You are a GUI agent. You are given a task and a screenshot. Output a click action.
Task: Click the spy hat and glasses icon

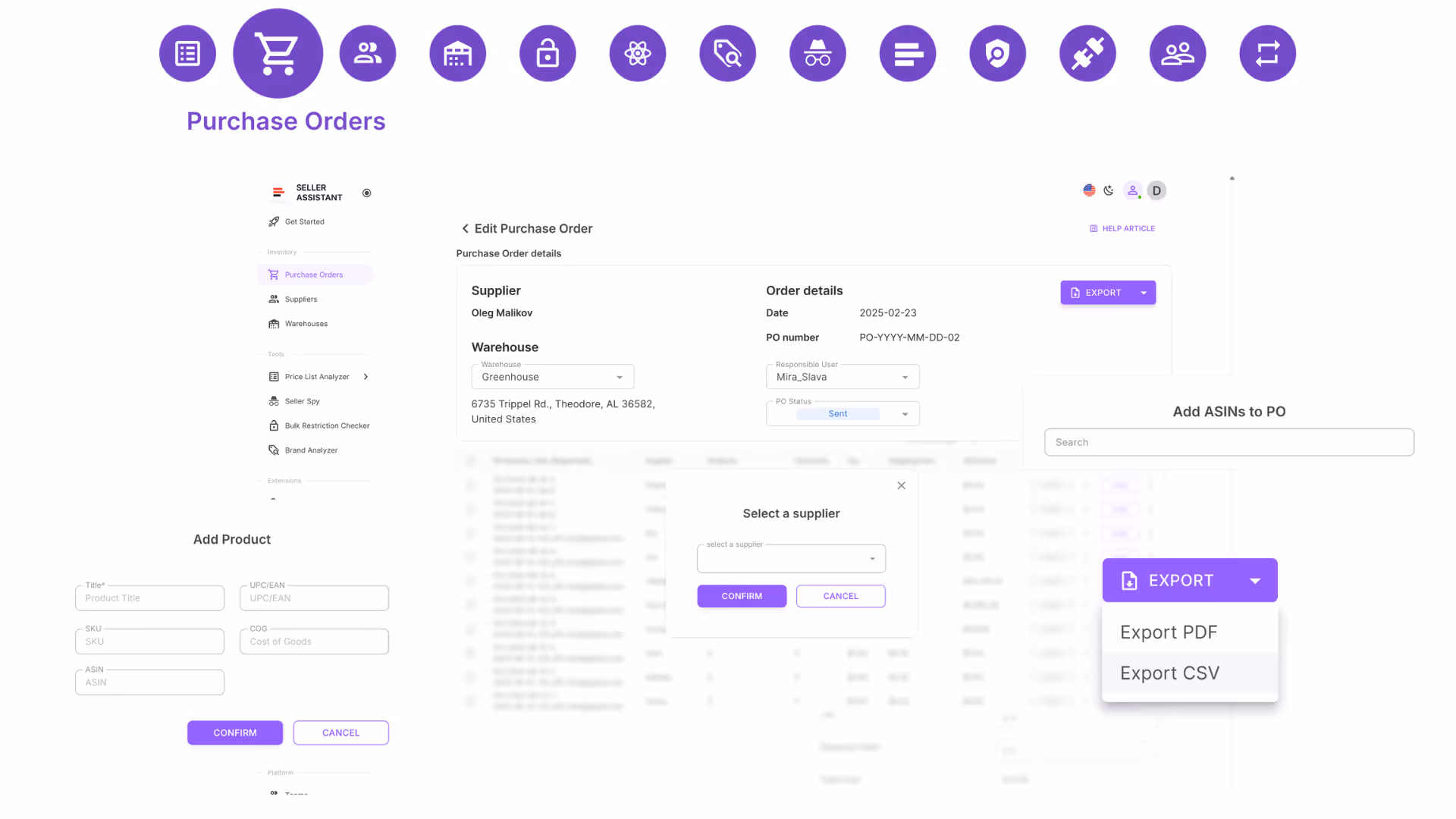pyautogui.click(x=817, y=53)
